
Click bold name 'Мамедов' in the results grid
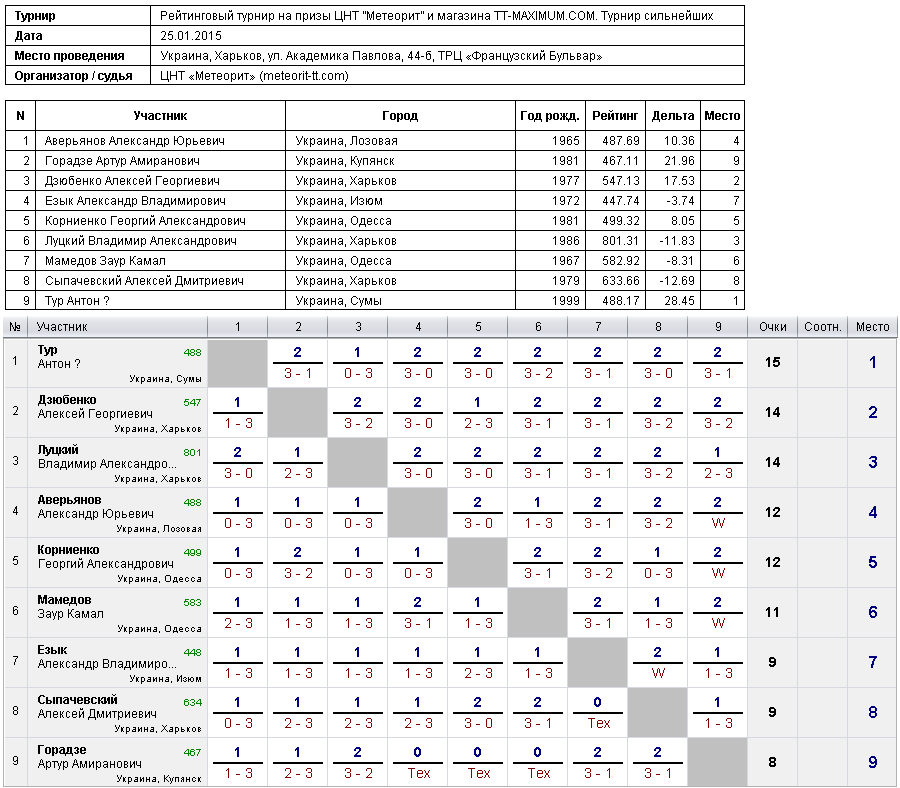point(64,600)
